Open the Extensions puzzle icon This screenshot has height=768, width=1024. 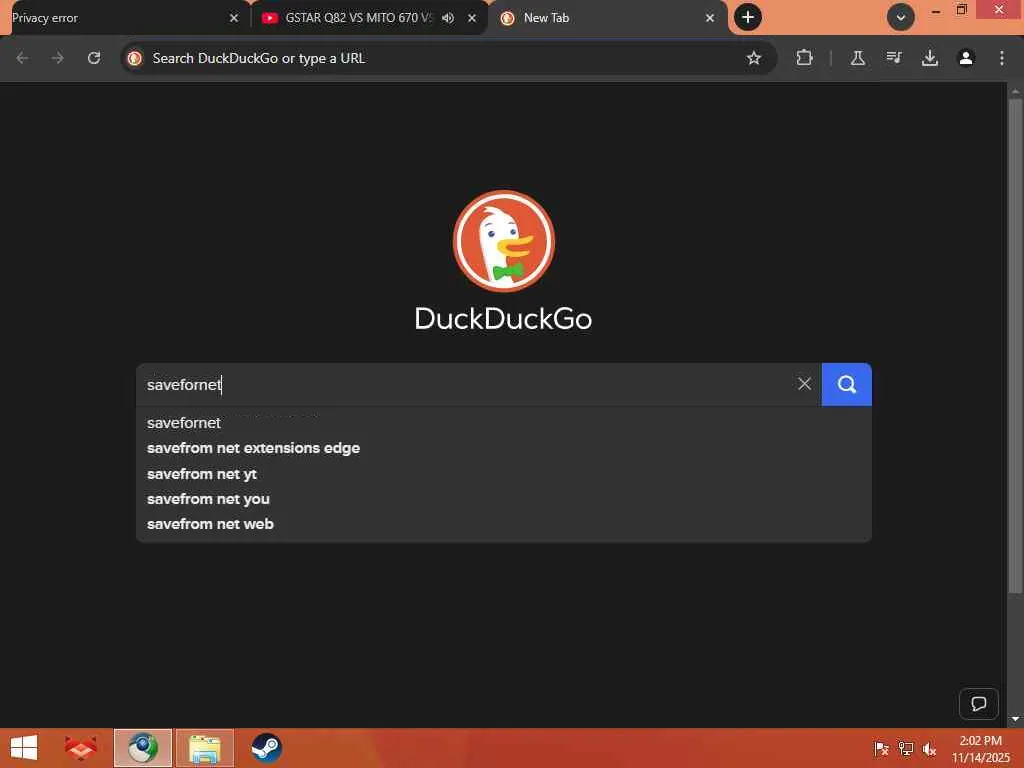pyautogui.click(x=804, y=58)
